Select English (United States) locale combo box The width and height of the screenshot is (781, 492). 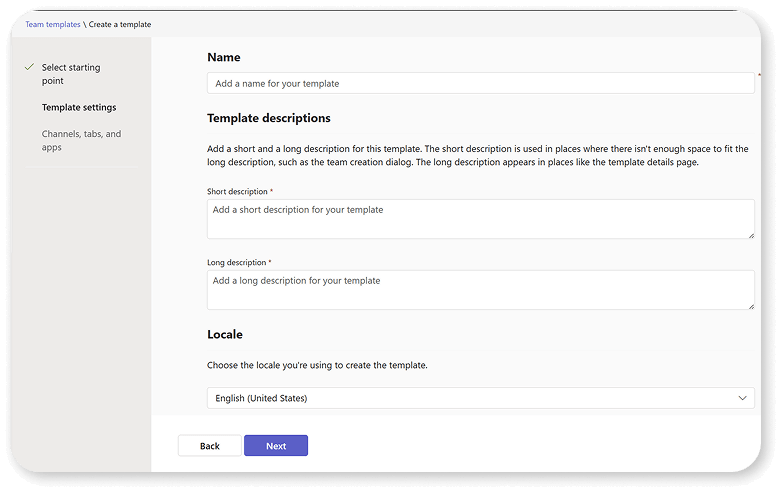point(481,398)
